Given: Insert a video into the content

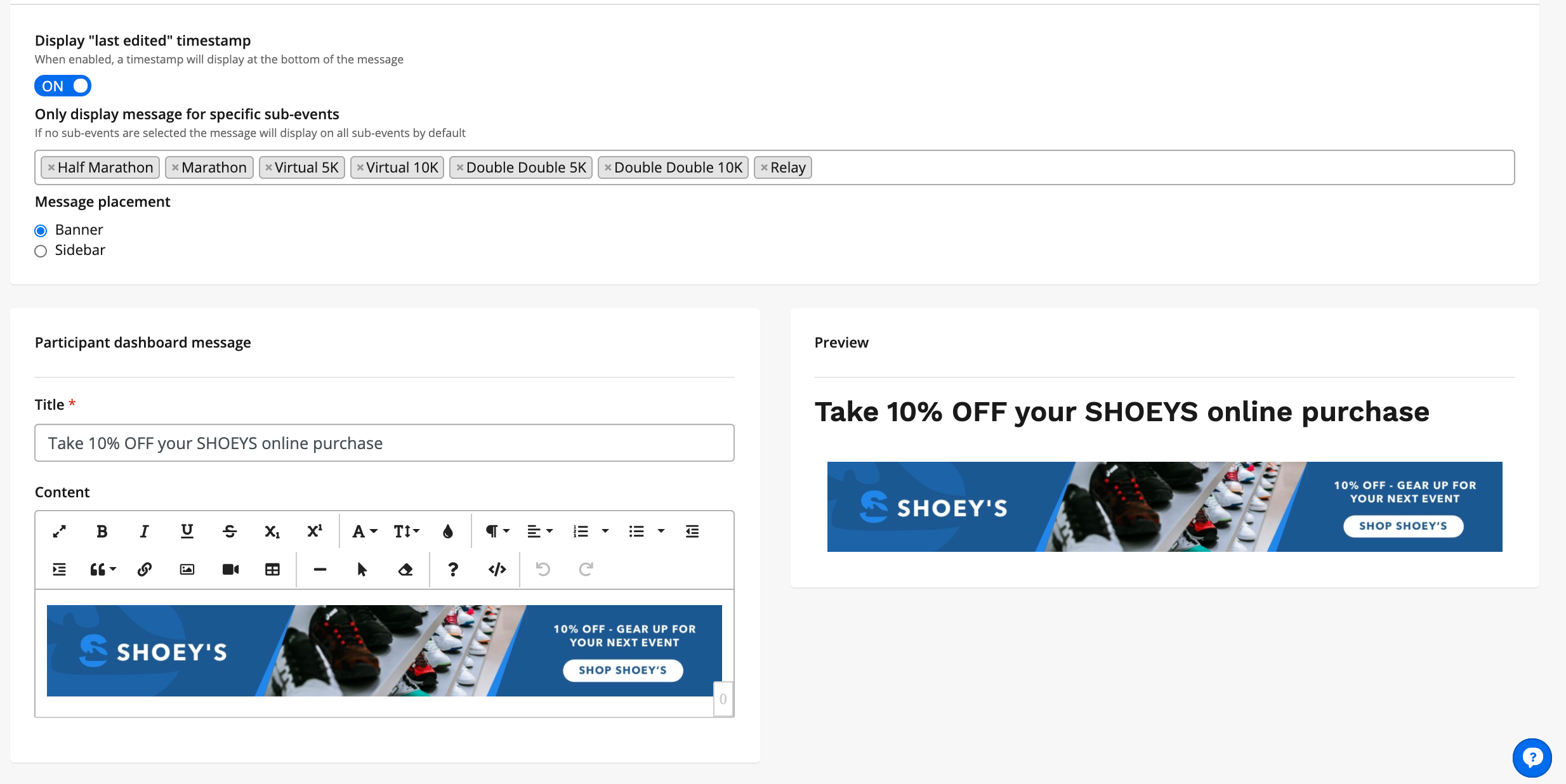Looking at the screenshot, I should tap(230, 569).
